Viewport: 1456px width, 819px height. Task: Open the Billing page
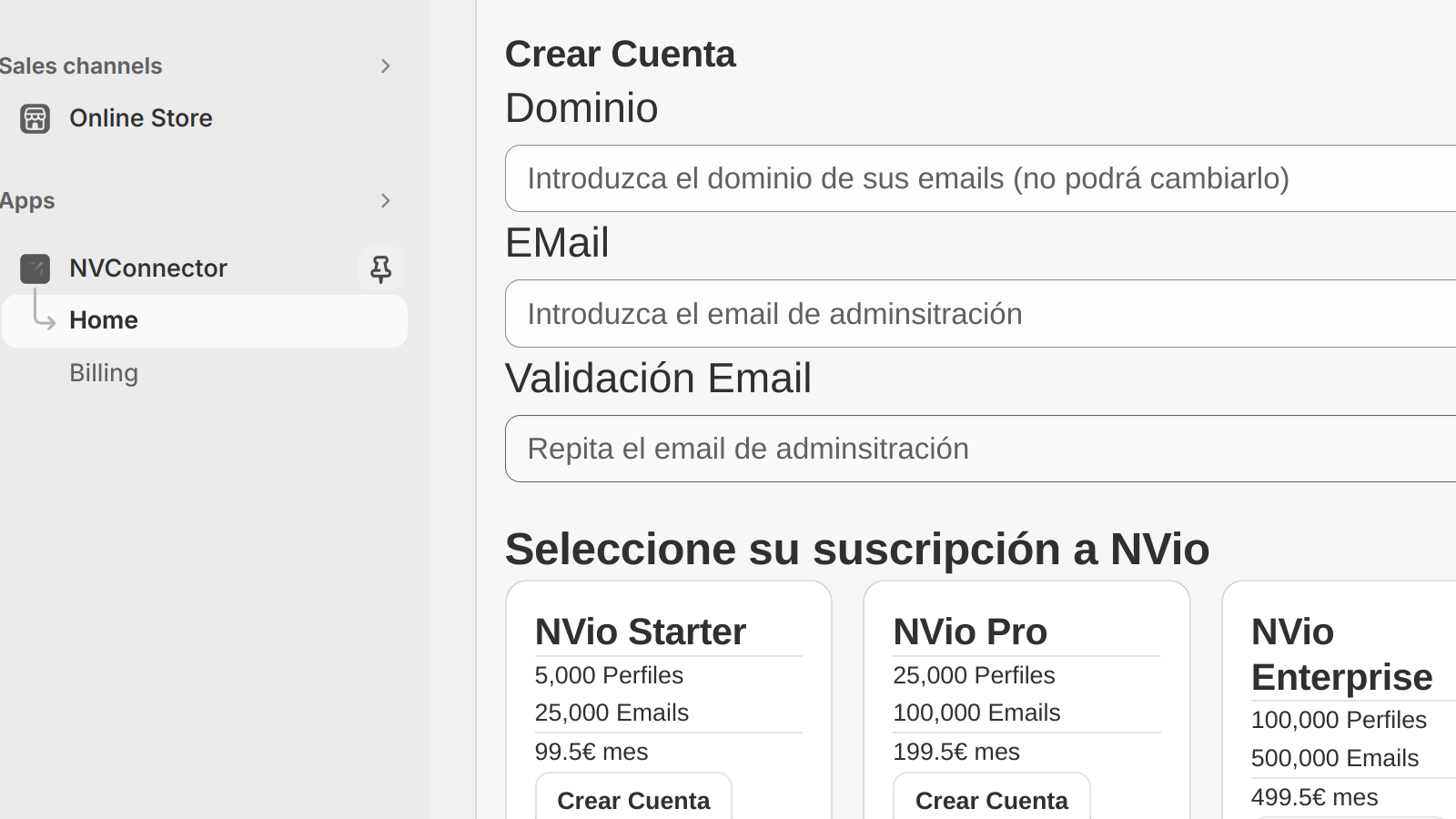(104, 372)
